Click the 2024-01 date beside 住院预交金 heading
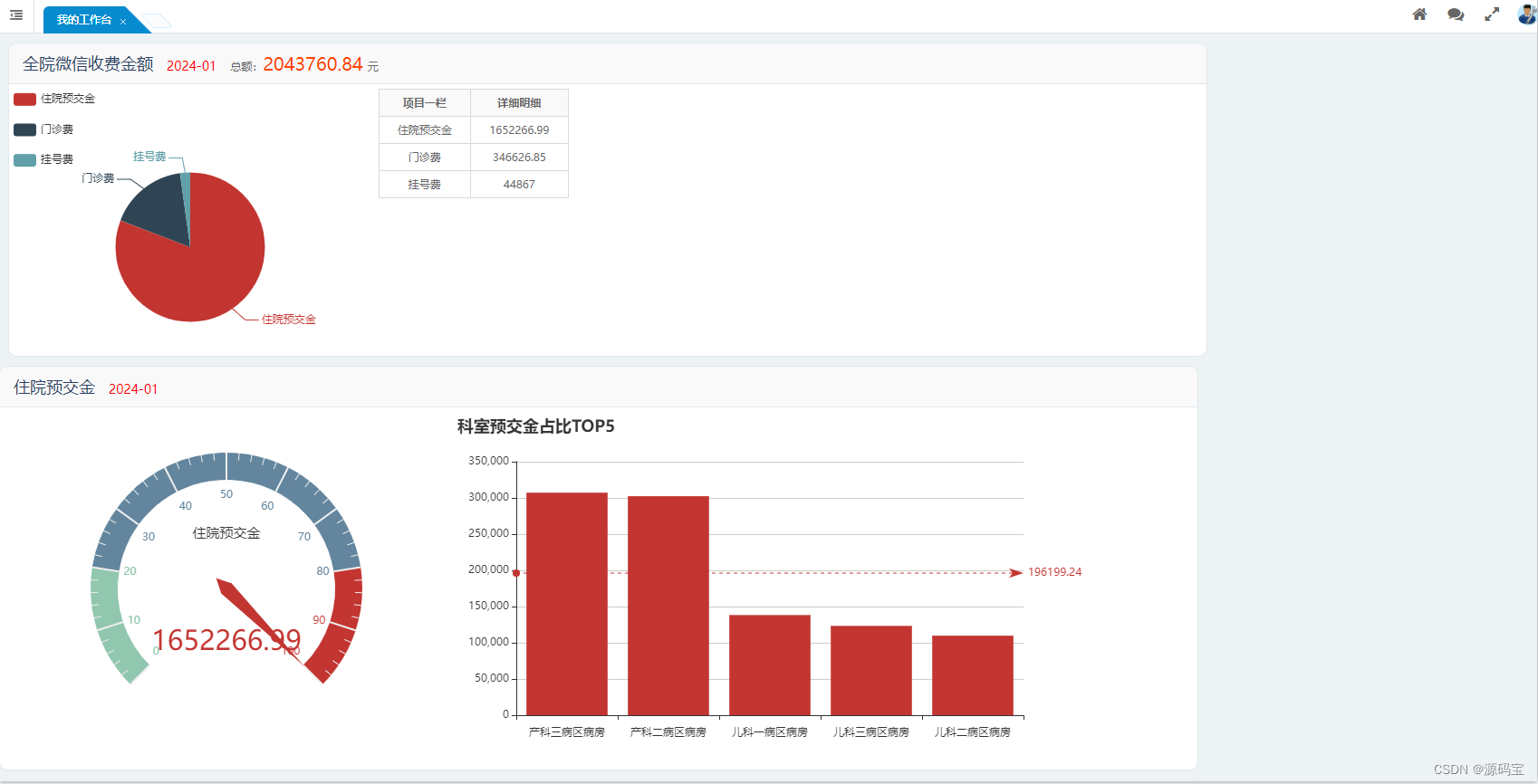 [x=133, y=389]
